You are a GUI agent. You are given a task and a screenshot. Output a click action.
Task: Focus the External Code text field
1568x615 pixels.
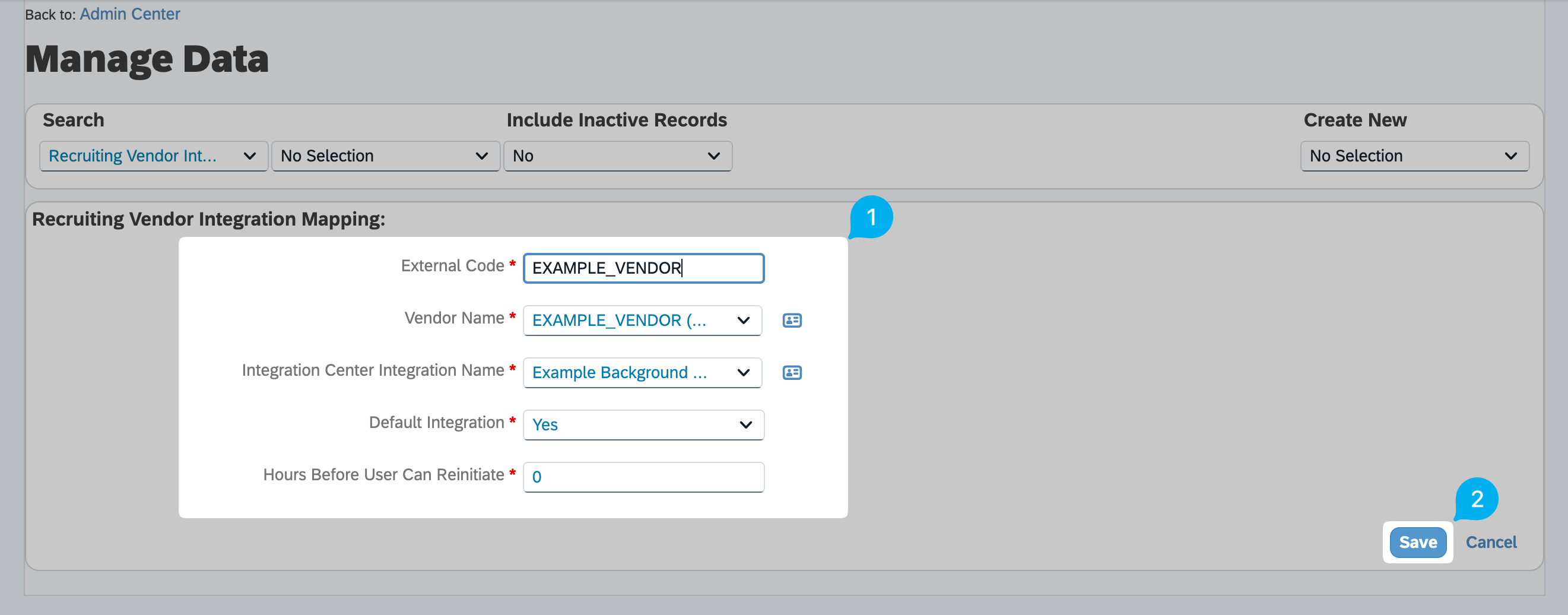pyautogui.click(x=643, y=268)
